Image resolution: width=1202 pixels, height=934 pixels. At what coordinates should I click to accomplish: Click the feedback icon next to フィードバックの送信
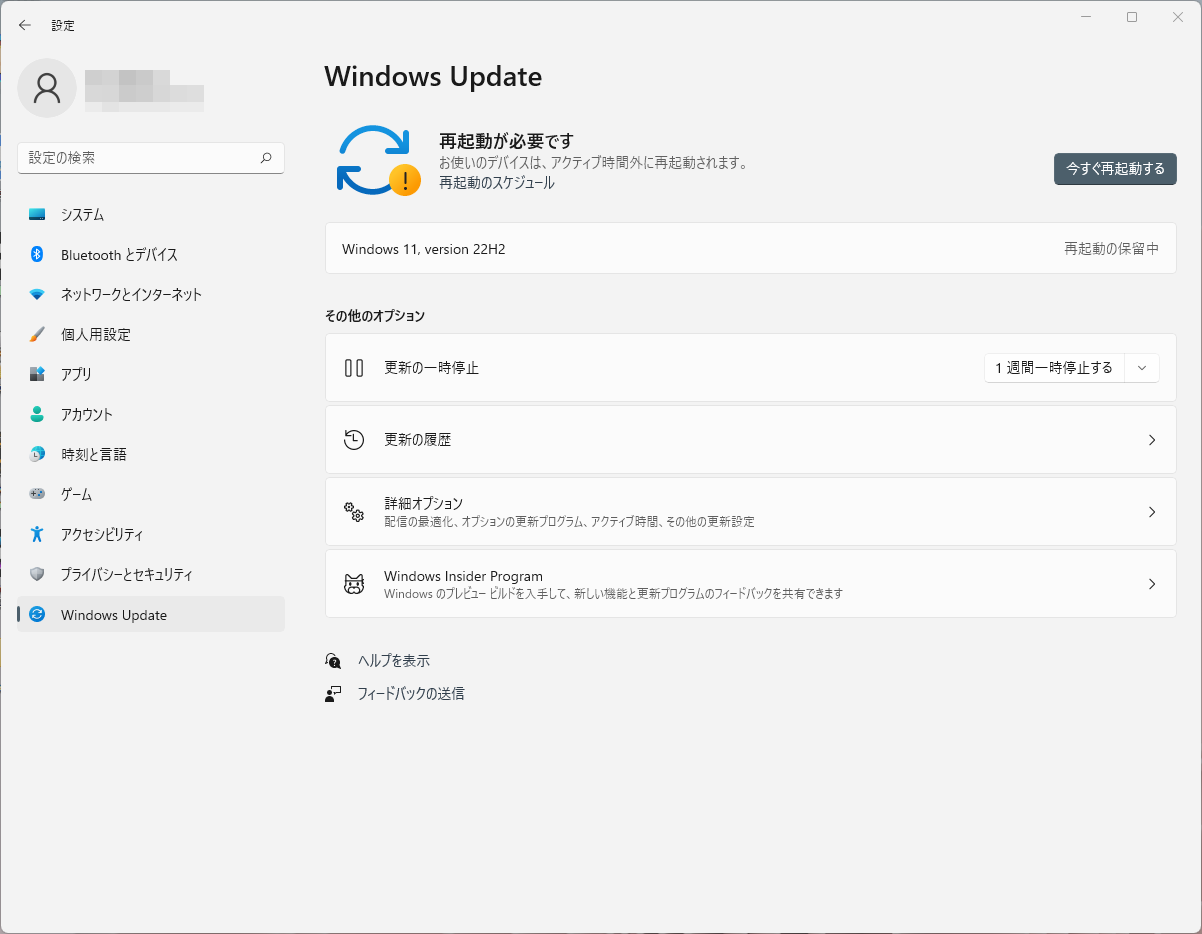click(333, 694)
